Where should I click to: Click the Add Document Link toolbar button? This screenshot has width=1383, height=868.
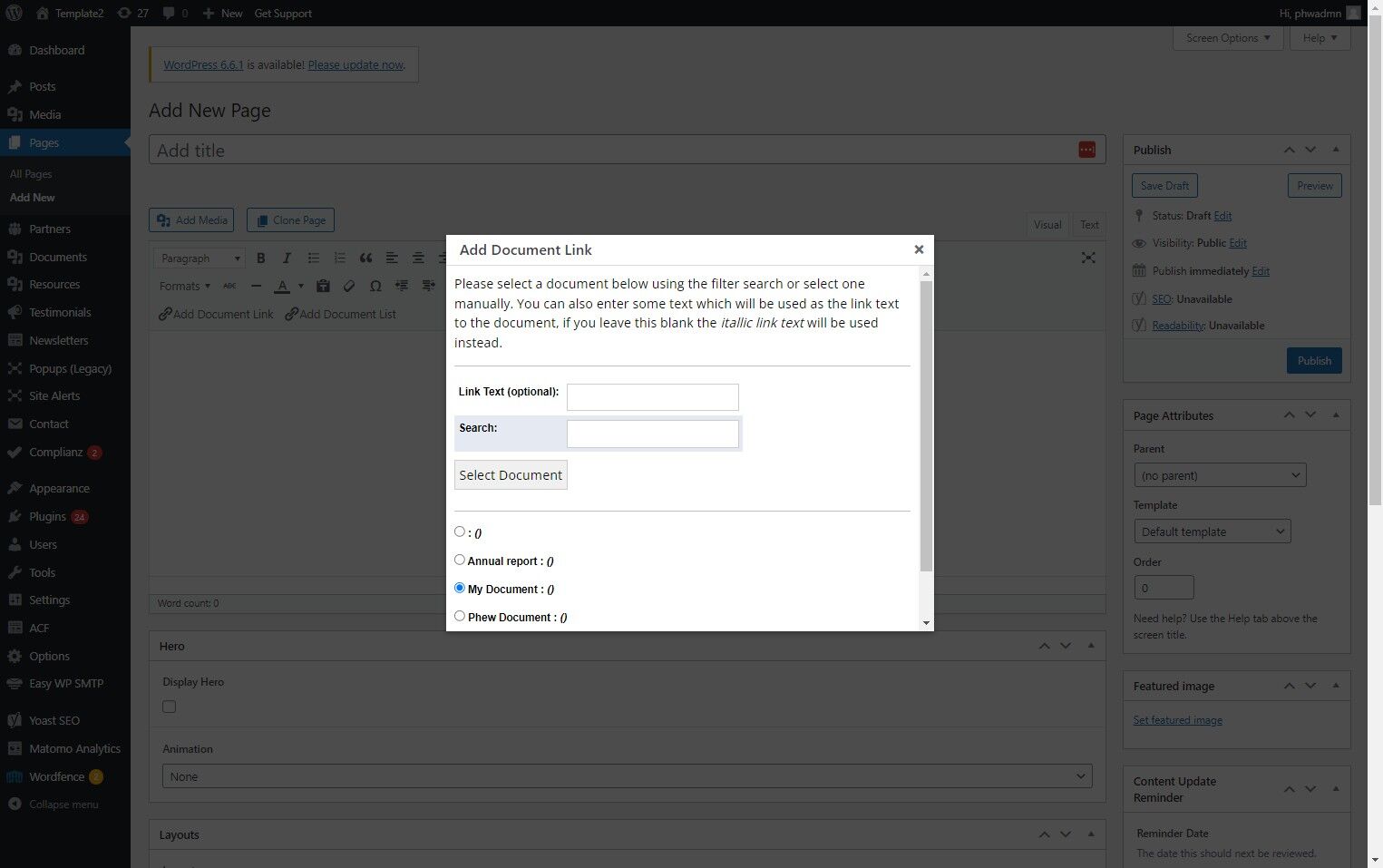click(x=216, y=314)
